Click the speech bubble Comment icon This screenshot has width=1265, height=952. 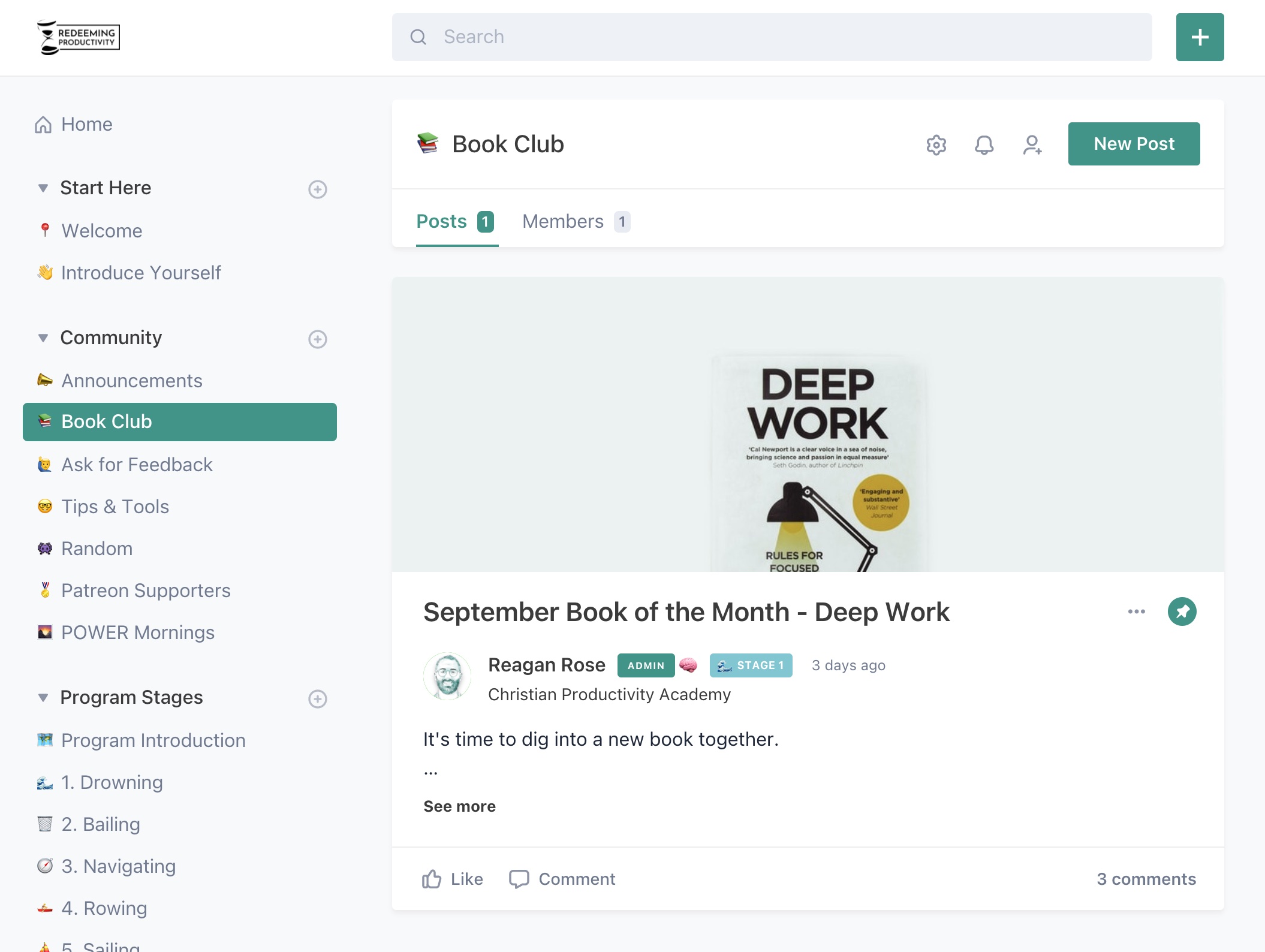(x=519, y=879)
